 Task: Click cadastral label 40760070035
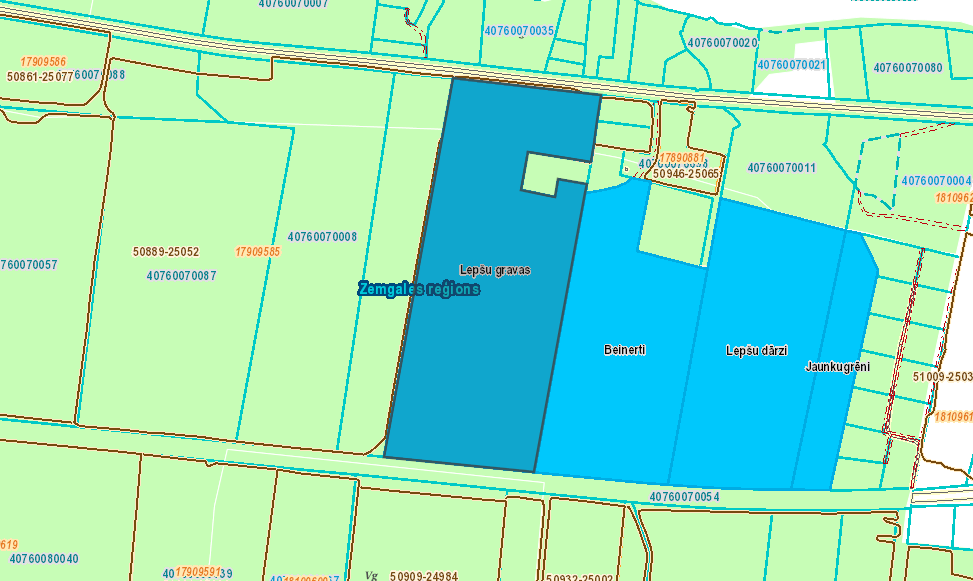(518, 31)
